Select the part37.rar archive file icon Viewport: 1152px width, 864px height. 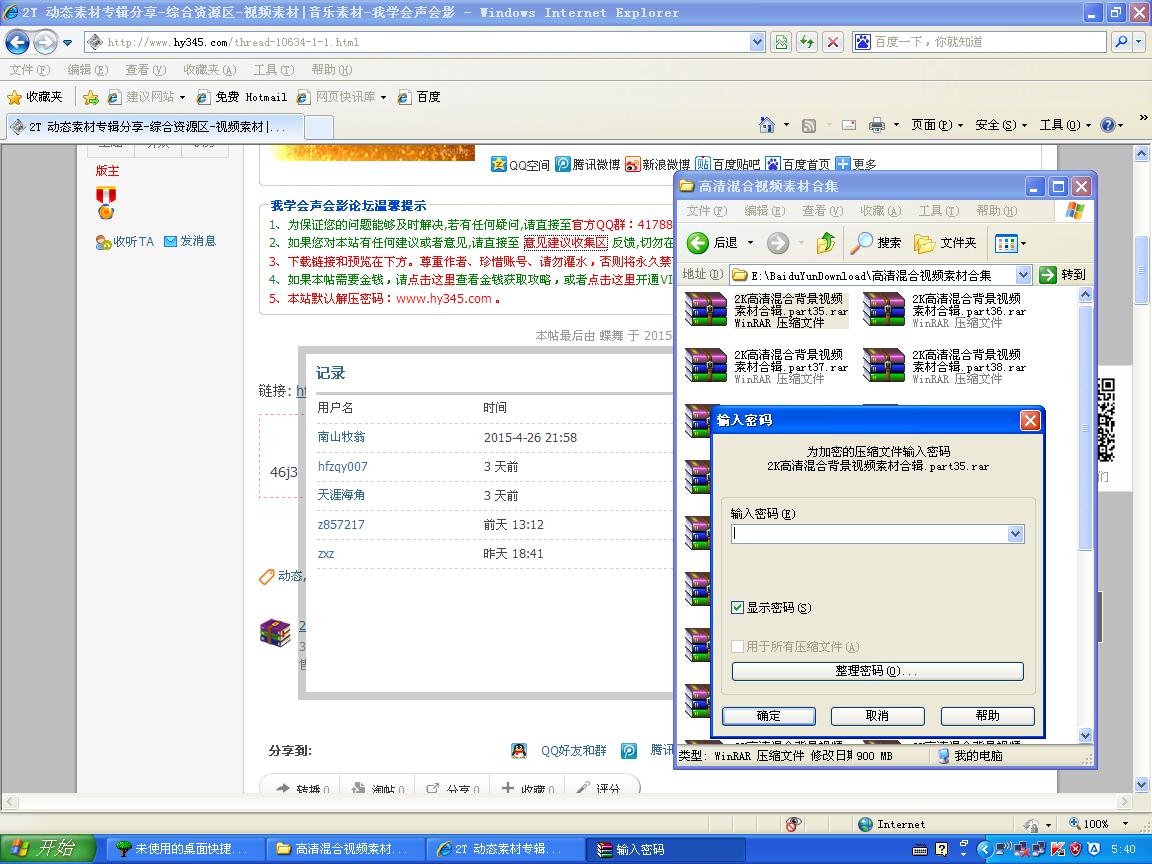point(706,366)
